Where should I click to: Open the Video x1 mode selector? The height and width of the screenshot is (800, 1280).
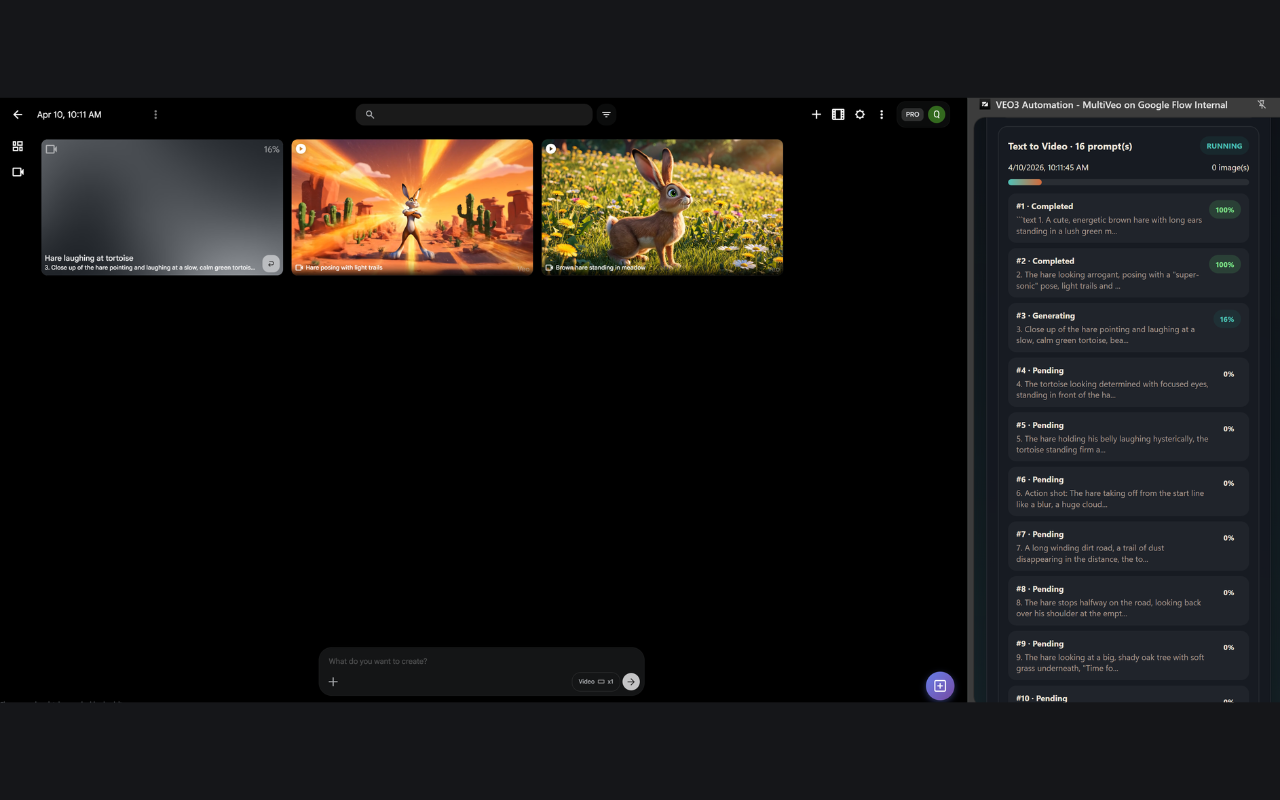click(596, 682)
